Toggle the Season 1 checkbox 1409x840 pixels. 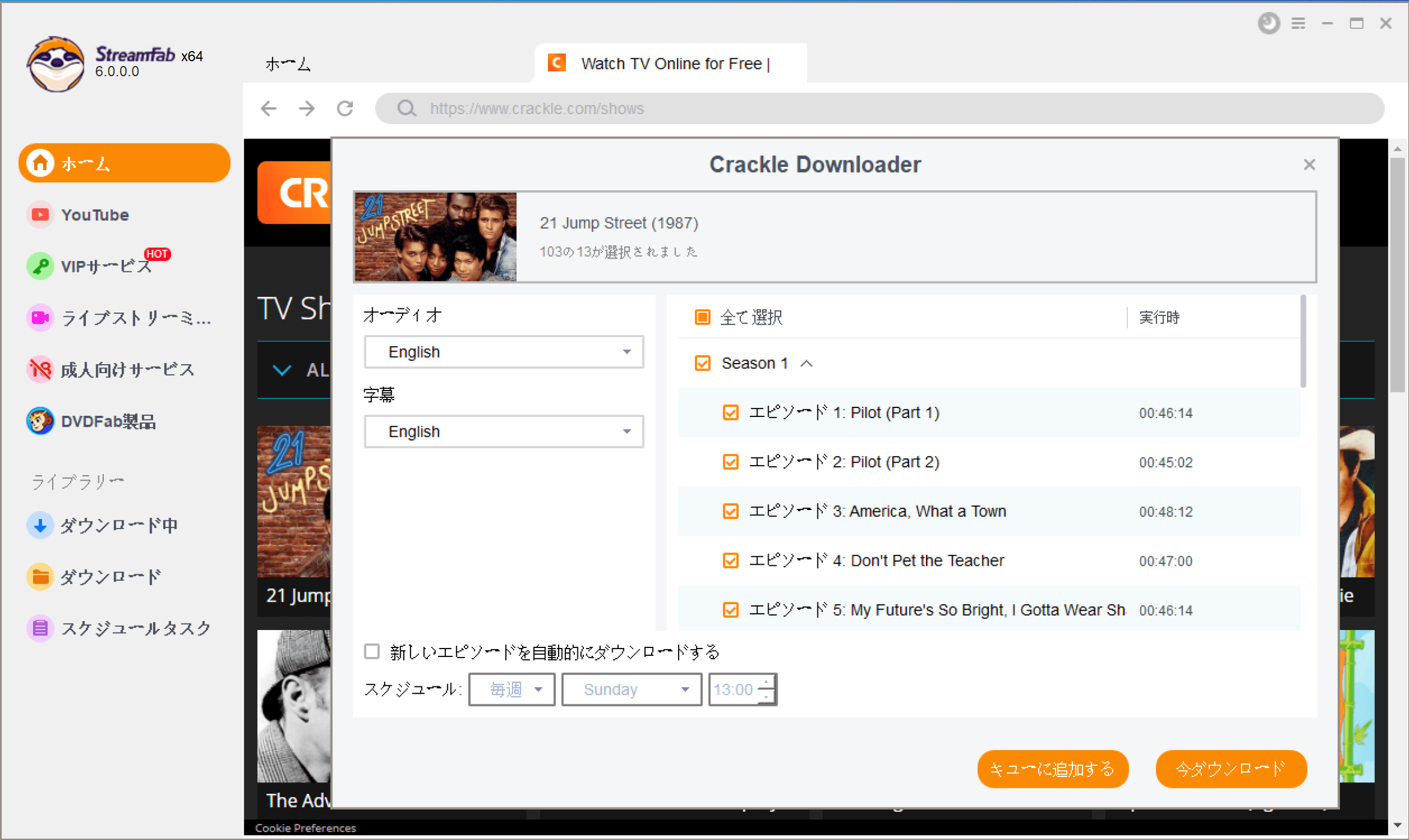[702, 363]
